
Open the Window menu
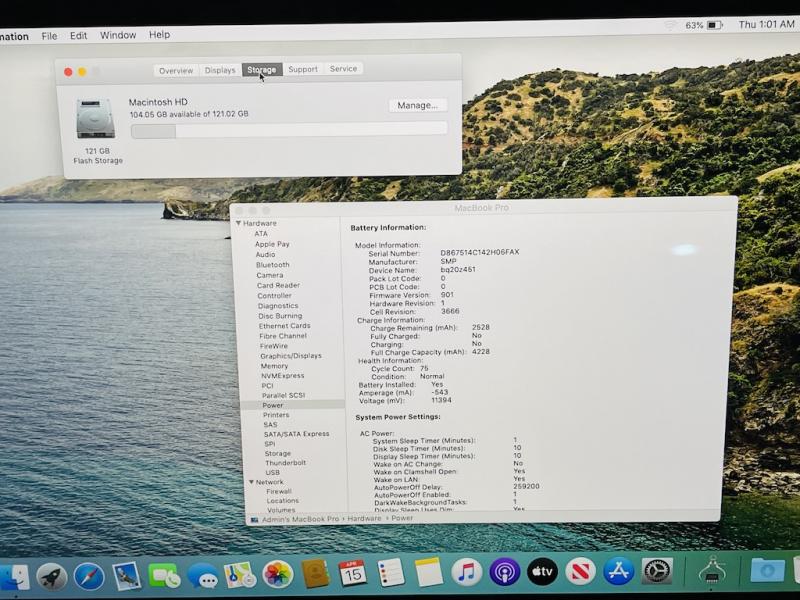(x=118, y=35)
